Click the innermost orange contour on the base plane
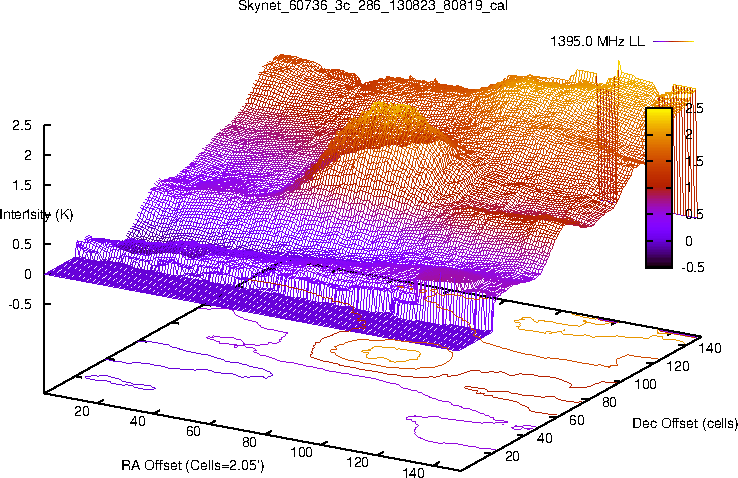The image size is (738, 478). 391,353
